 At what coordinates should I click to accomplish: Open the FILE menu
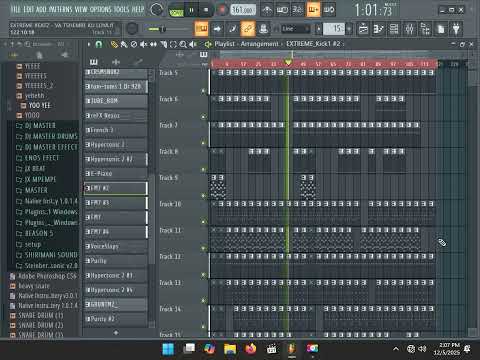(16, 9)
